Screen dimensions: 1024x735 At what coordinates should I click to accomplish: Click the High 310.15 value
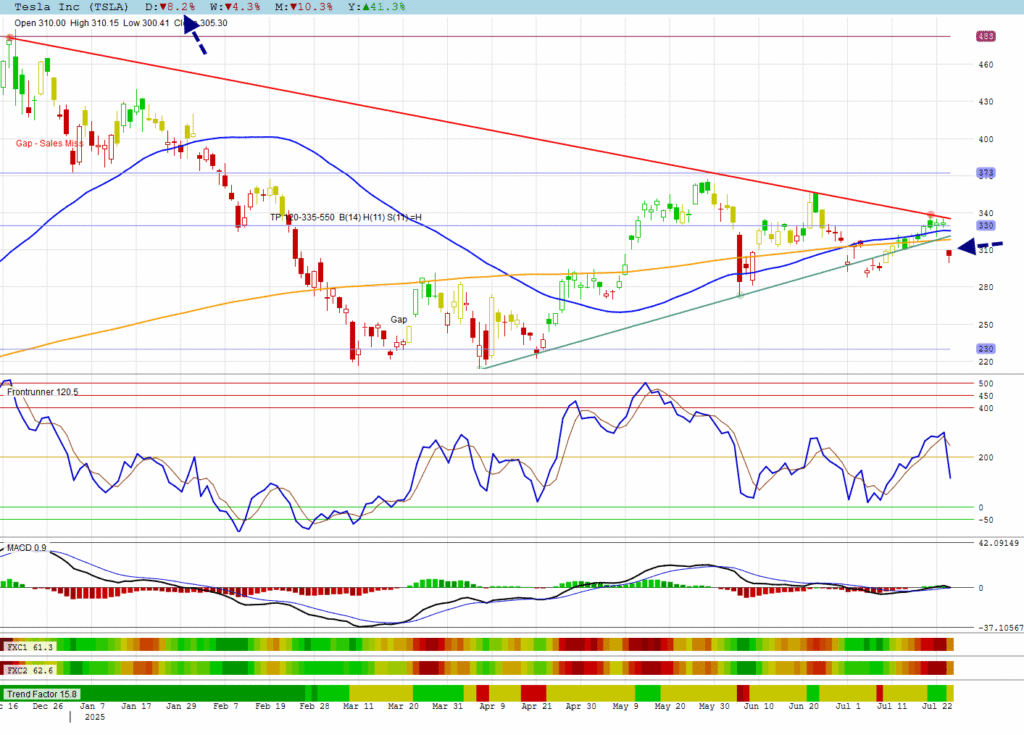click(x=94, y=23)
